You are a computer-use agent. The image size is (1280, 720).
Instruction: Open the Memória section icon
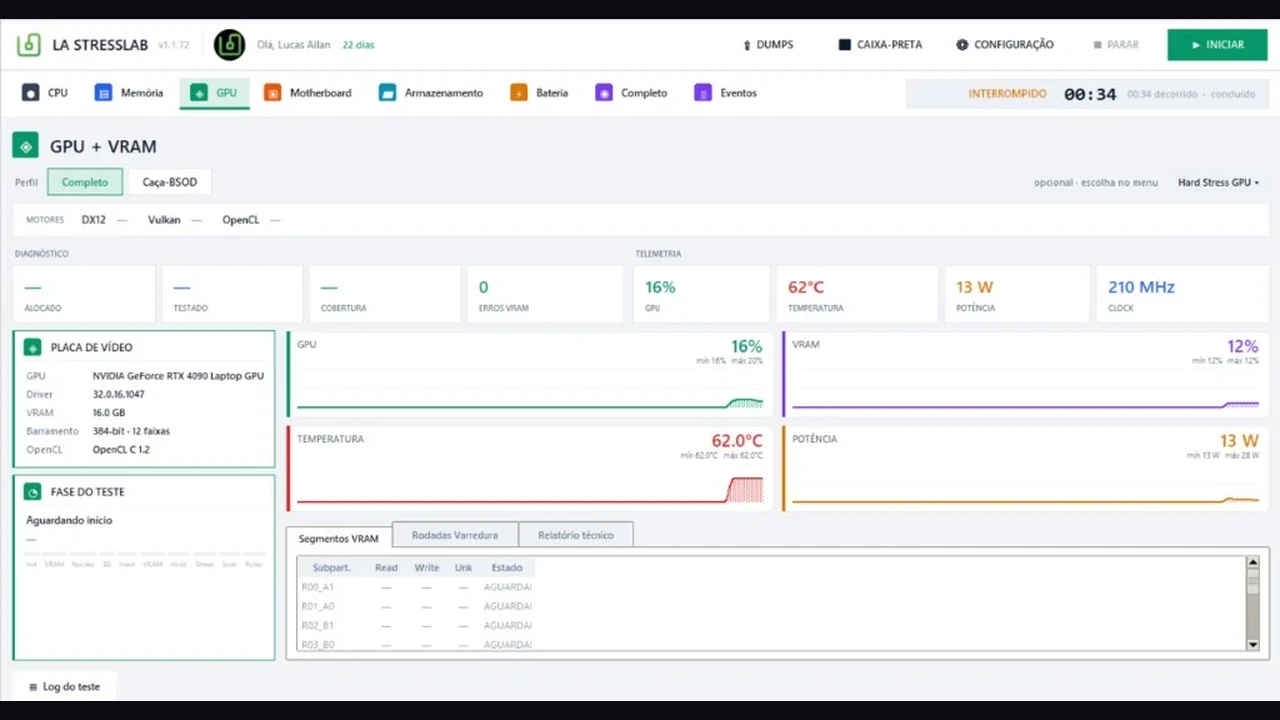tap(103, 93)
